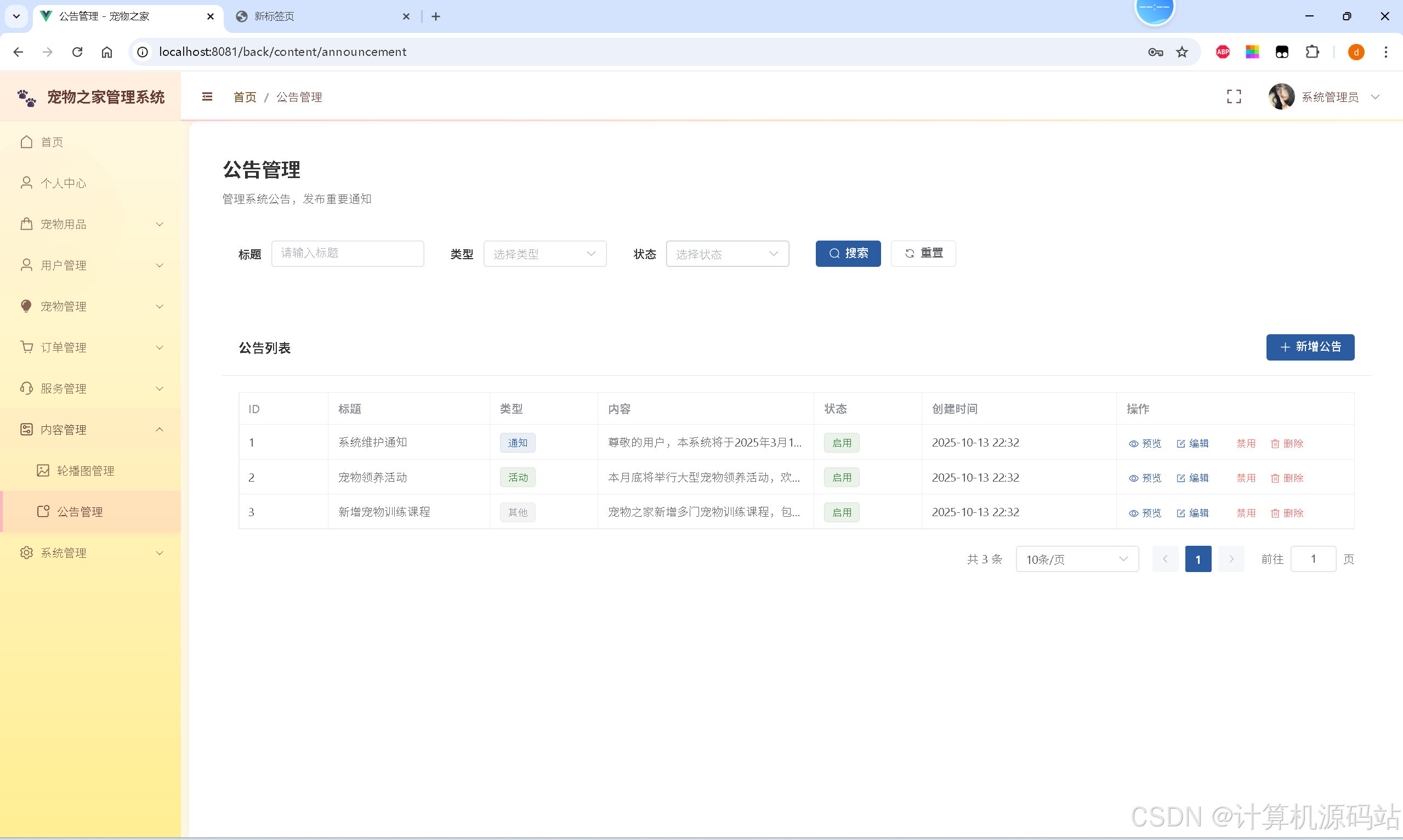
Task: Open the ABP adblock extension icon
Action: (1223, 52)
